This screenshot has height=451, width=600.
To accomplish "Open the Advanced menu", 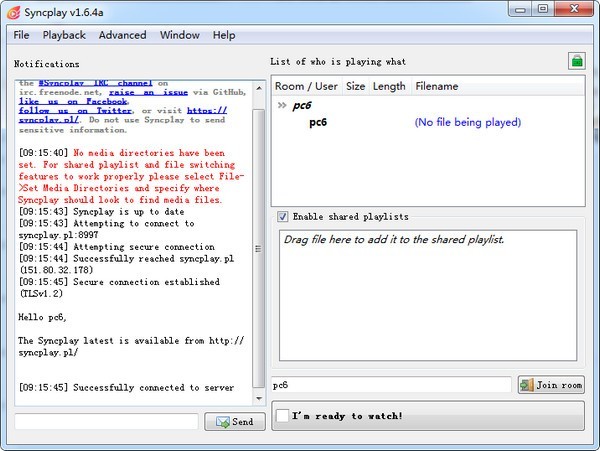I will pos(122,35).
